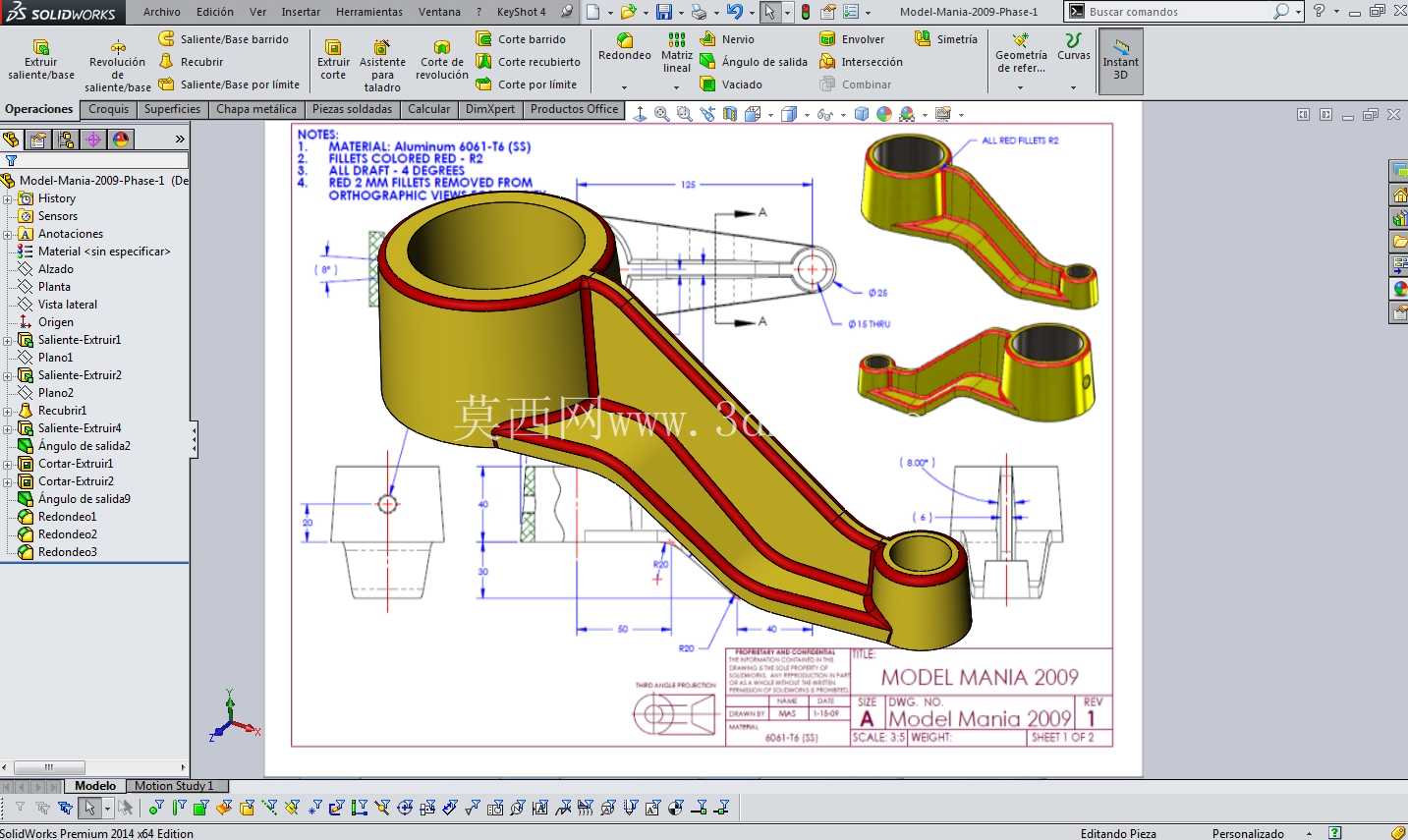1408x840 pixels.
Task: Expand the Recubrir1 feature node
Action: [x=8, y=411]
